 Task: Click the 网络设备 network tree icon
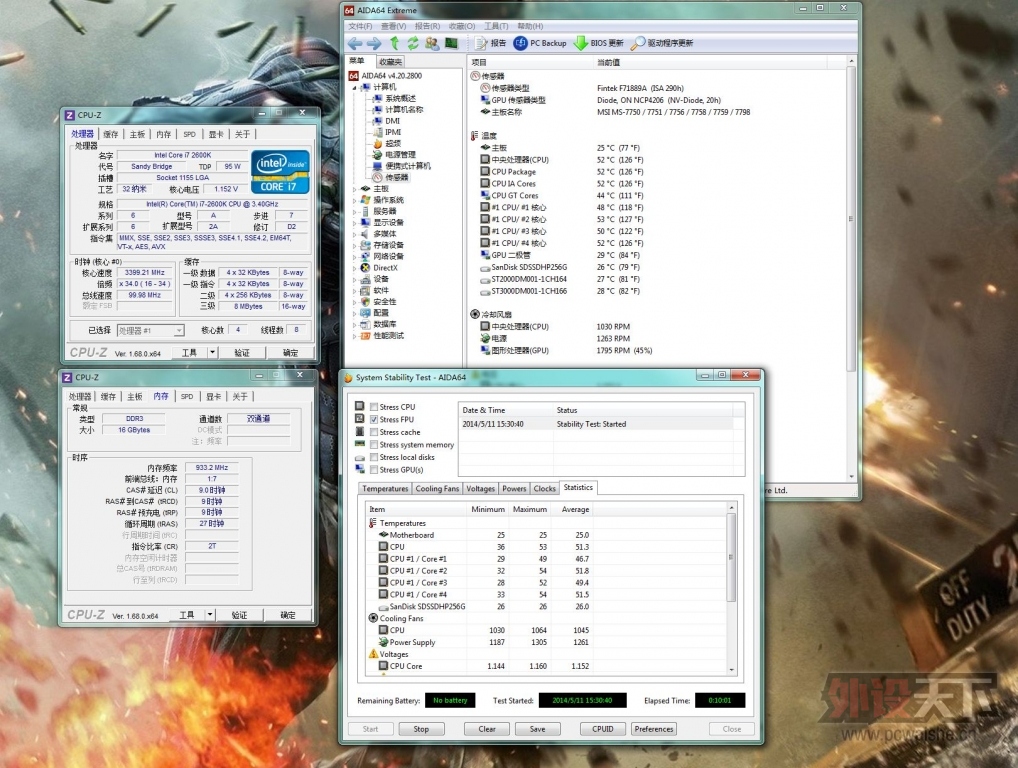(x=366, y=256)
